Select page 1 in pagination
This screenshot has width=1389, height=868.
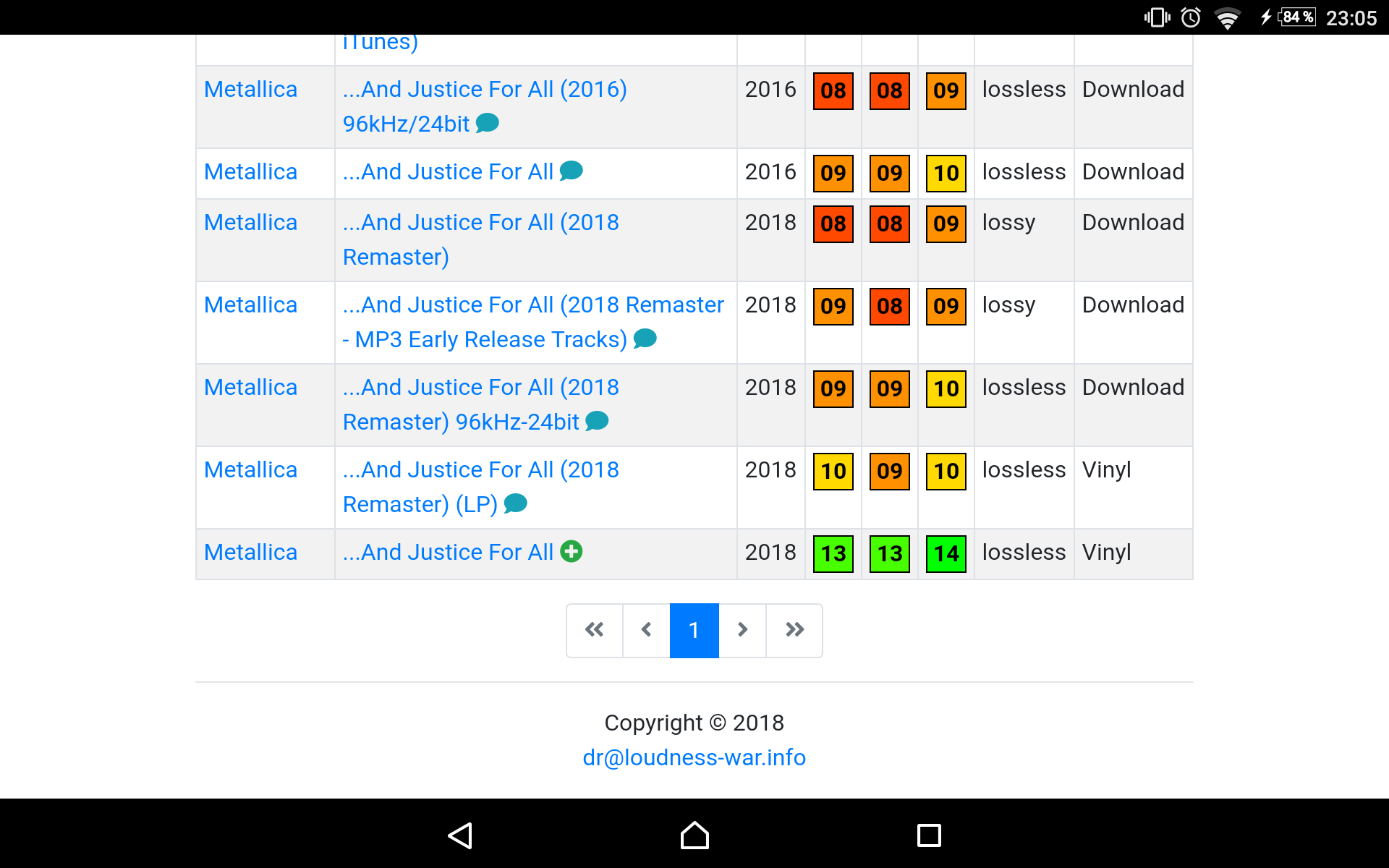tap(694, 630)
